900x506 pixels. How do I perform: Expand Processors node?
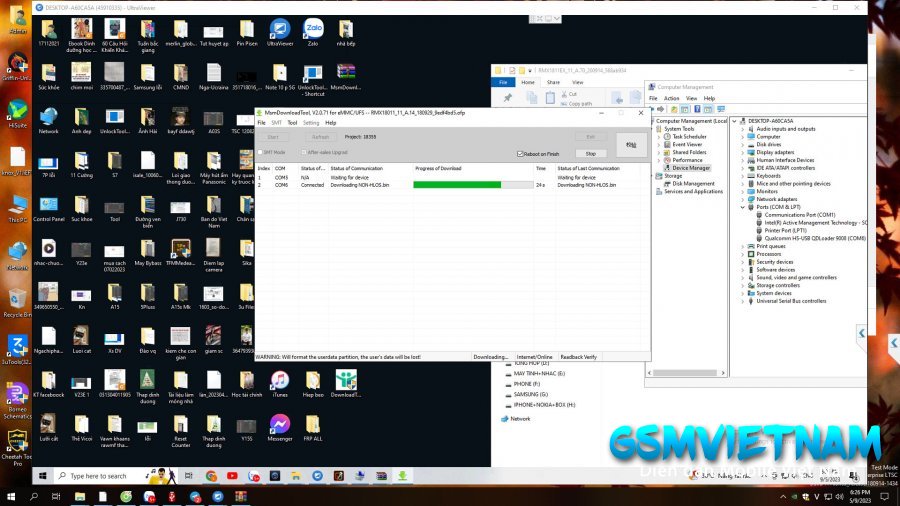coord(742,254)
